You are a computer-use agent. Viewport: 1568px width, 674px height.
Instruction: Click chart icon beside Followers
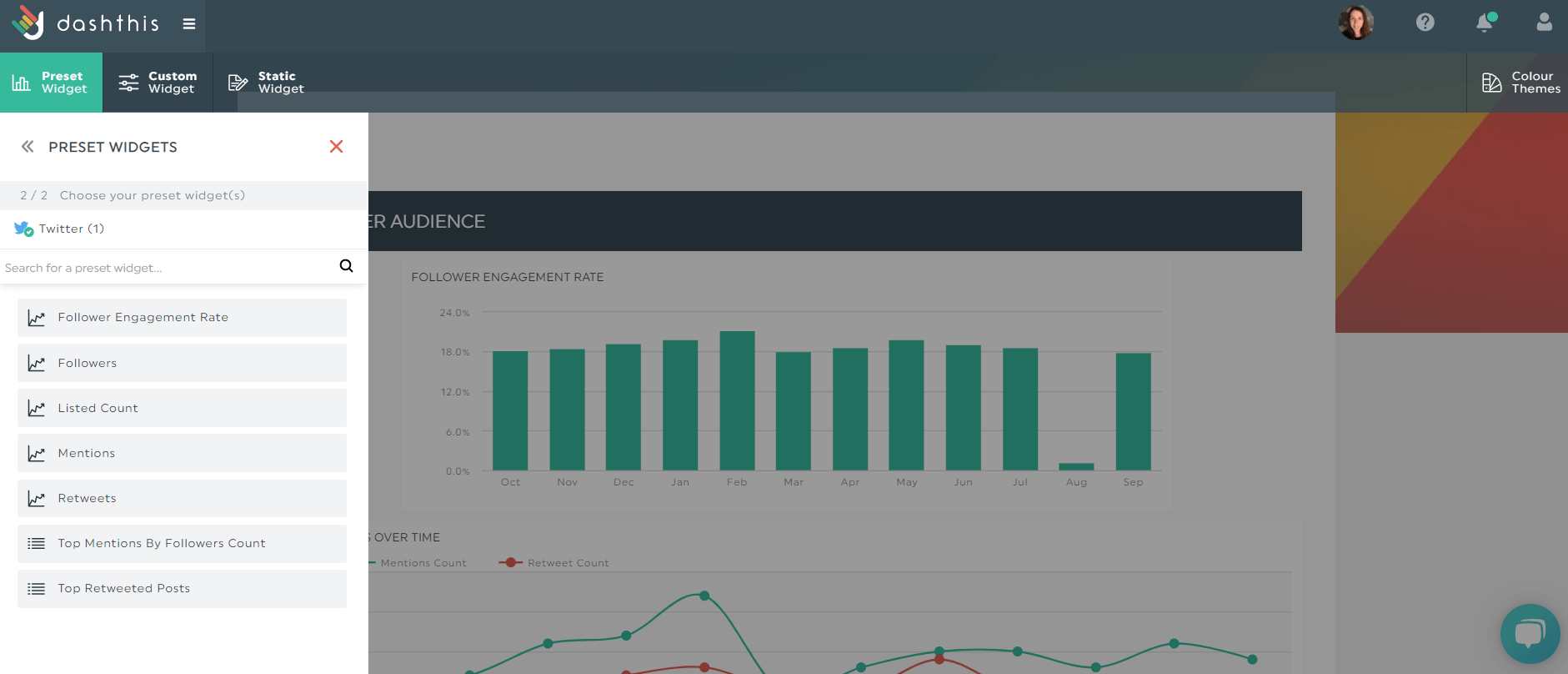pos(36,363)
